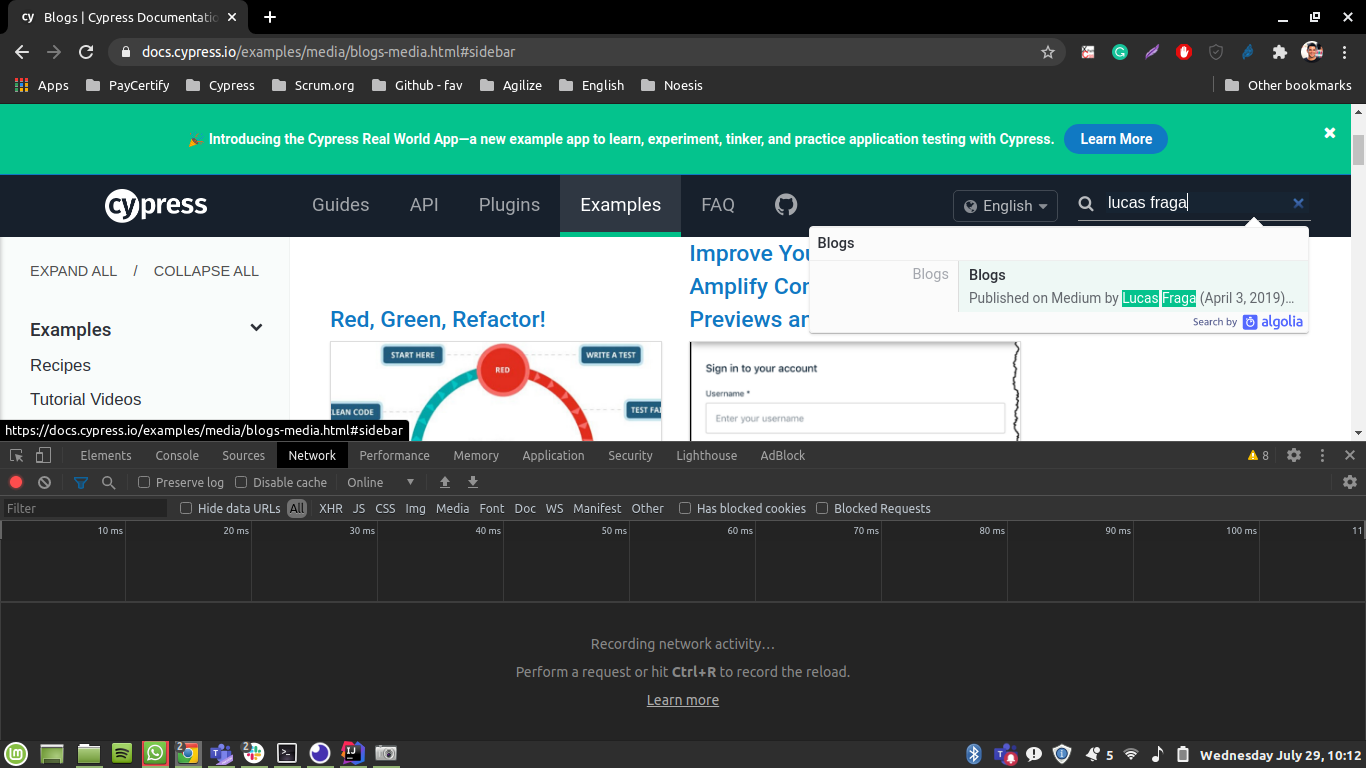
Task: Check the Blocked Requests checkbox
Action: point(822,508)
